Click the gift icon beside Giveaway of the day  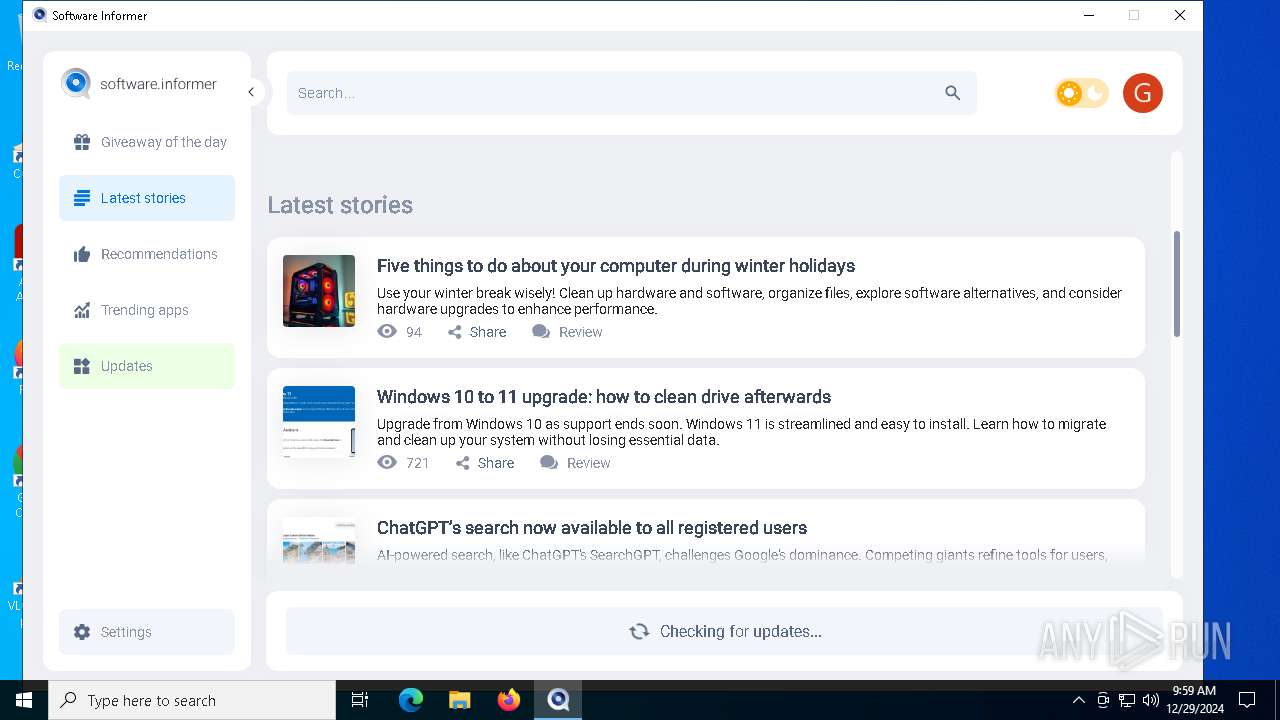coord(82,142)
